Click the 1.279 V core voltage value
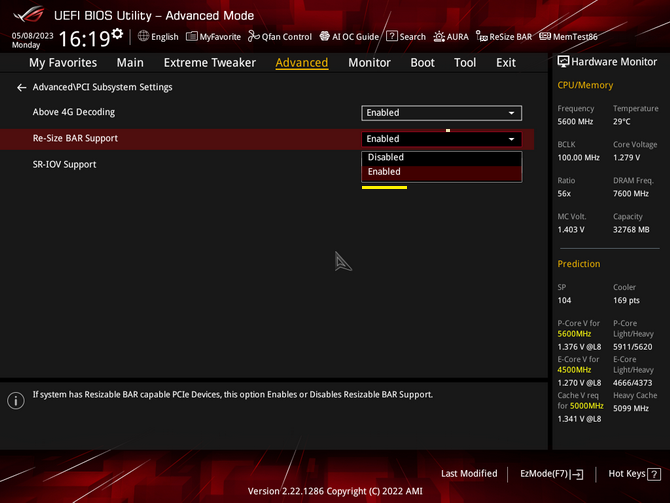The height and width of the screenshot is (503, 670). tap(626, 158)
